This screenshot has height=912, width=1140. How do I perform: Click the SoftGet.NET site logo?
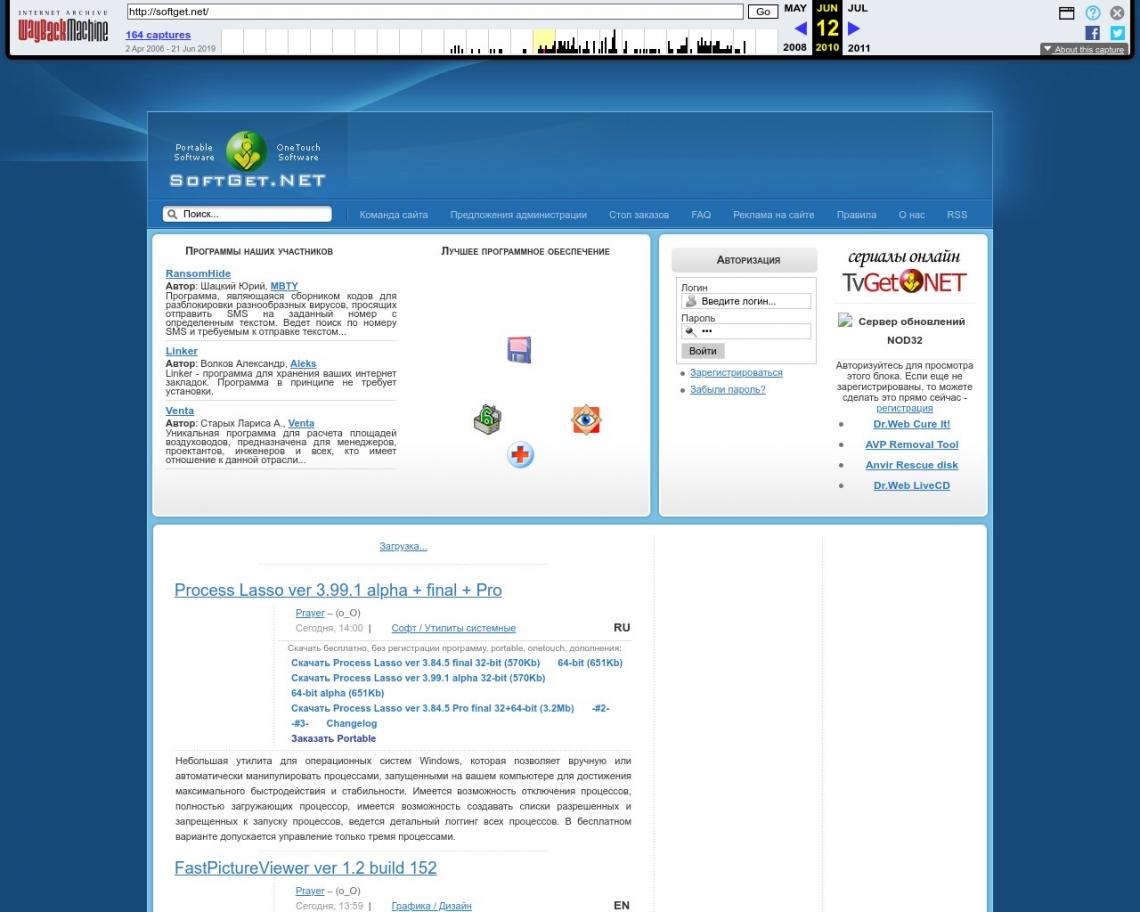[x=247, y=159]
